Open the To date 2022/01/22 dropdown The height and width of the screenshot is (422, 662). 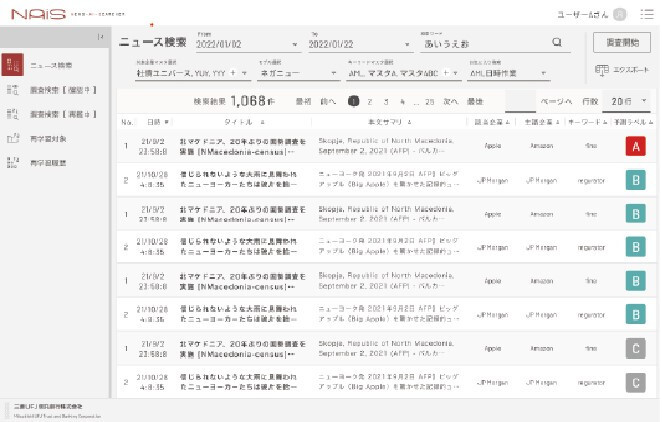(x=407, y=44)
